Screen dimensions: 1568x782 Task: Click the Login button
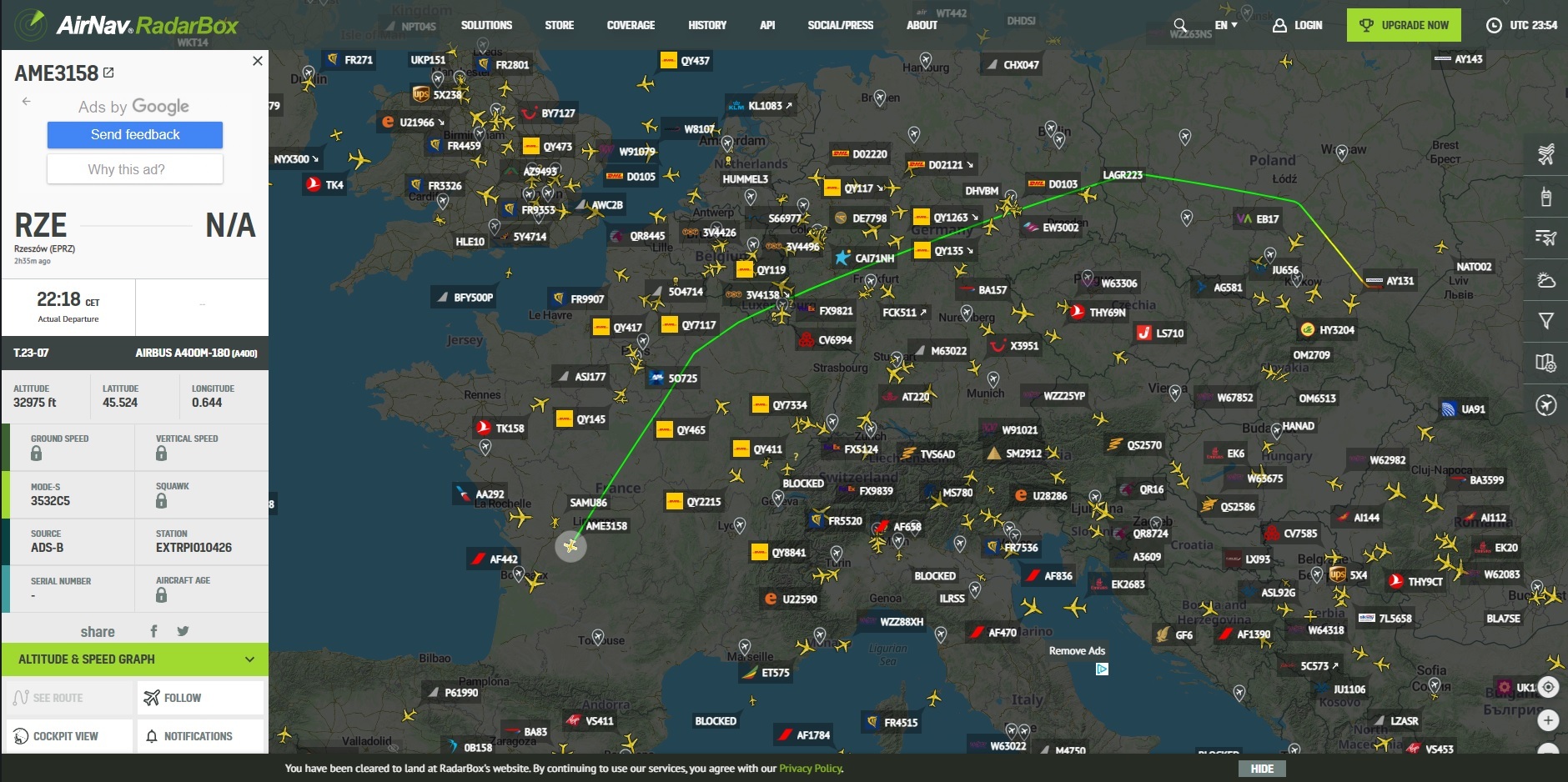pos(1298,25)
